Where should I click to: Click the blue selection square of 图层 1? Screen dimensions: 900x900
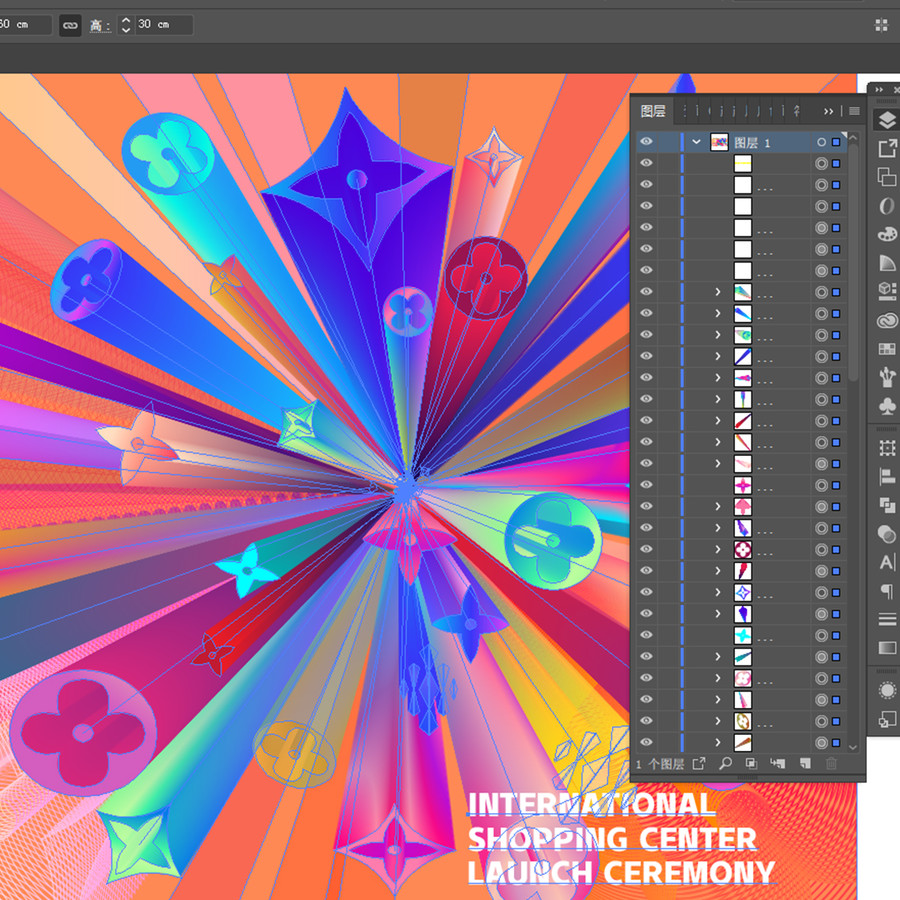[x=836, y=142]
